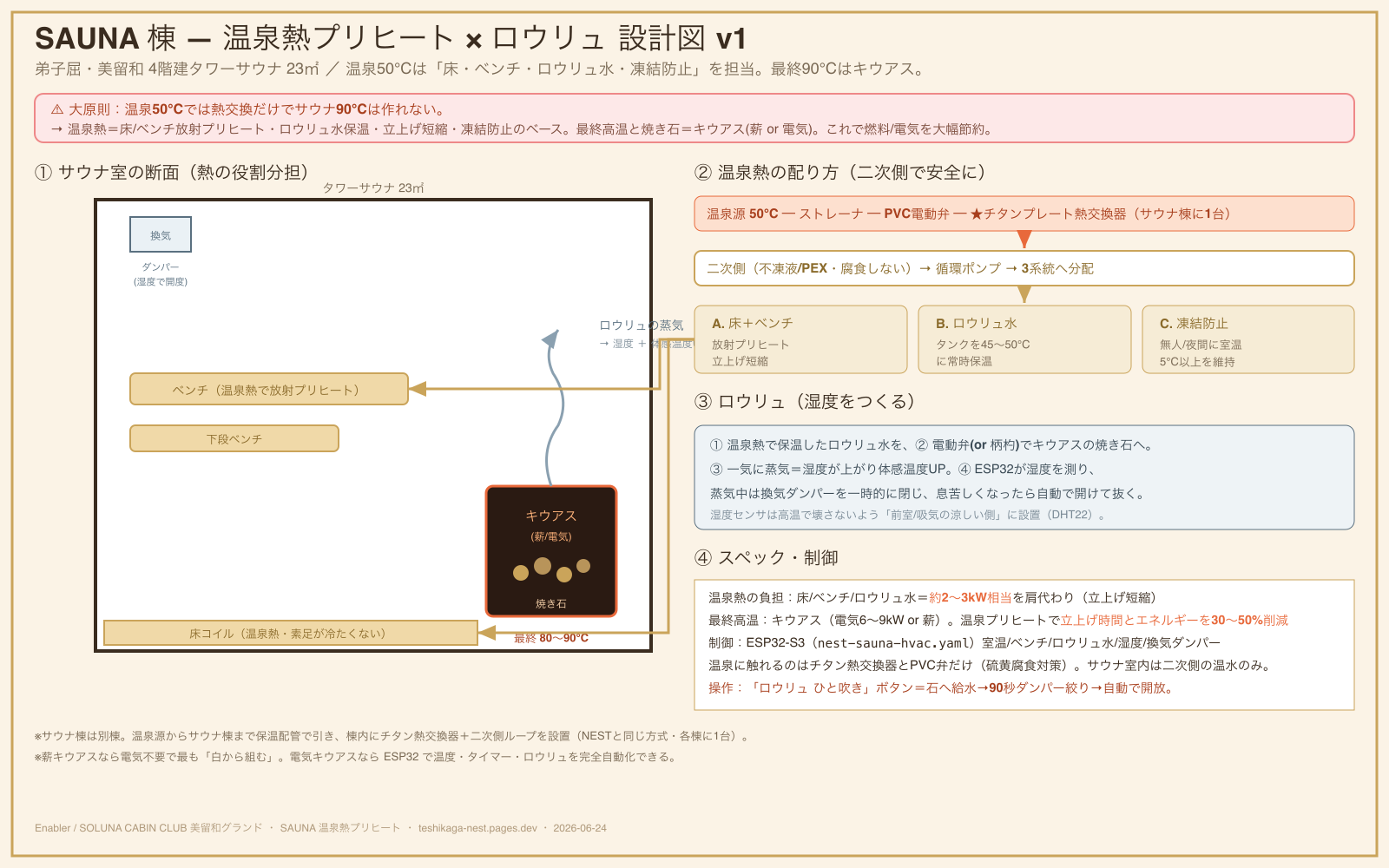Viewport: 1389px width, 868px height.
Task: Click the warning triangle icon in banner
Action: pyautogui.click(x=57, y=109)
